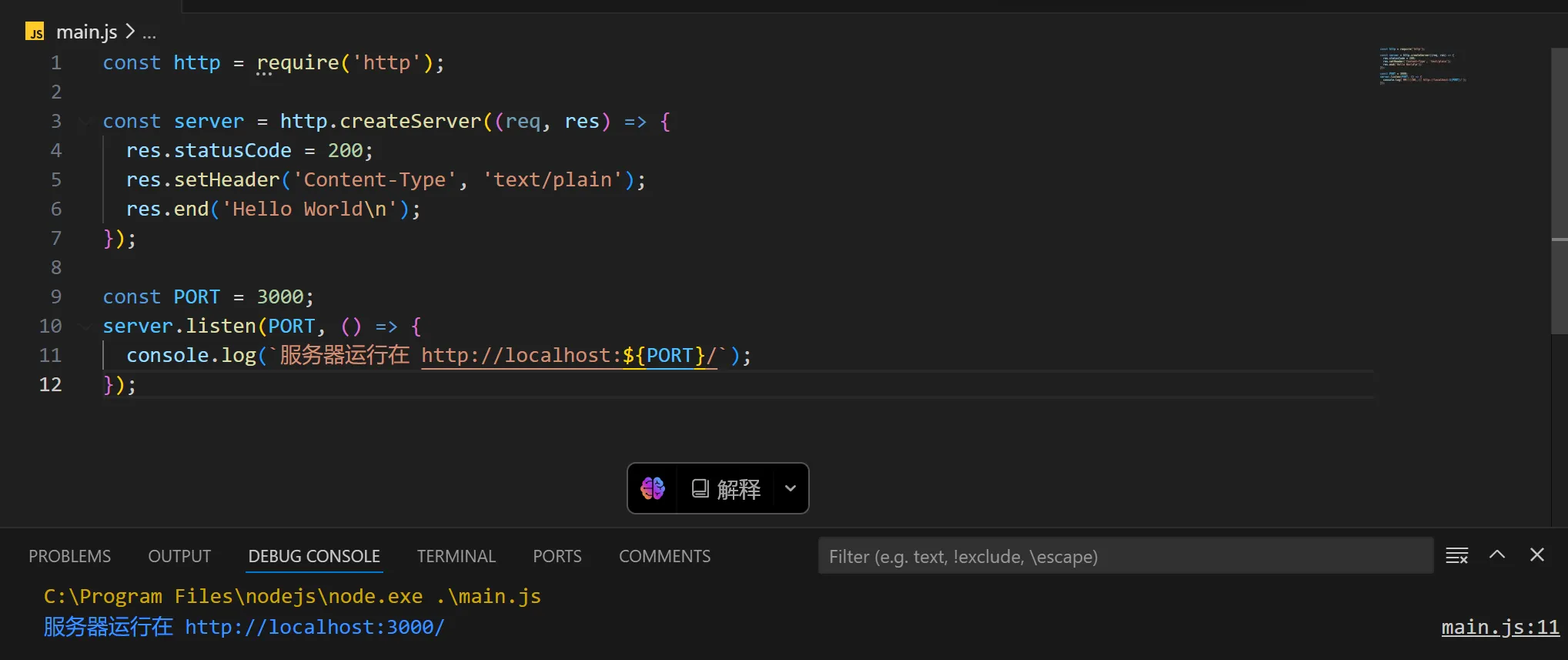Click the localhost:3000 link in console output
This screenshot has height=660, width=1568.
point(314,628)
